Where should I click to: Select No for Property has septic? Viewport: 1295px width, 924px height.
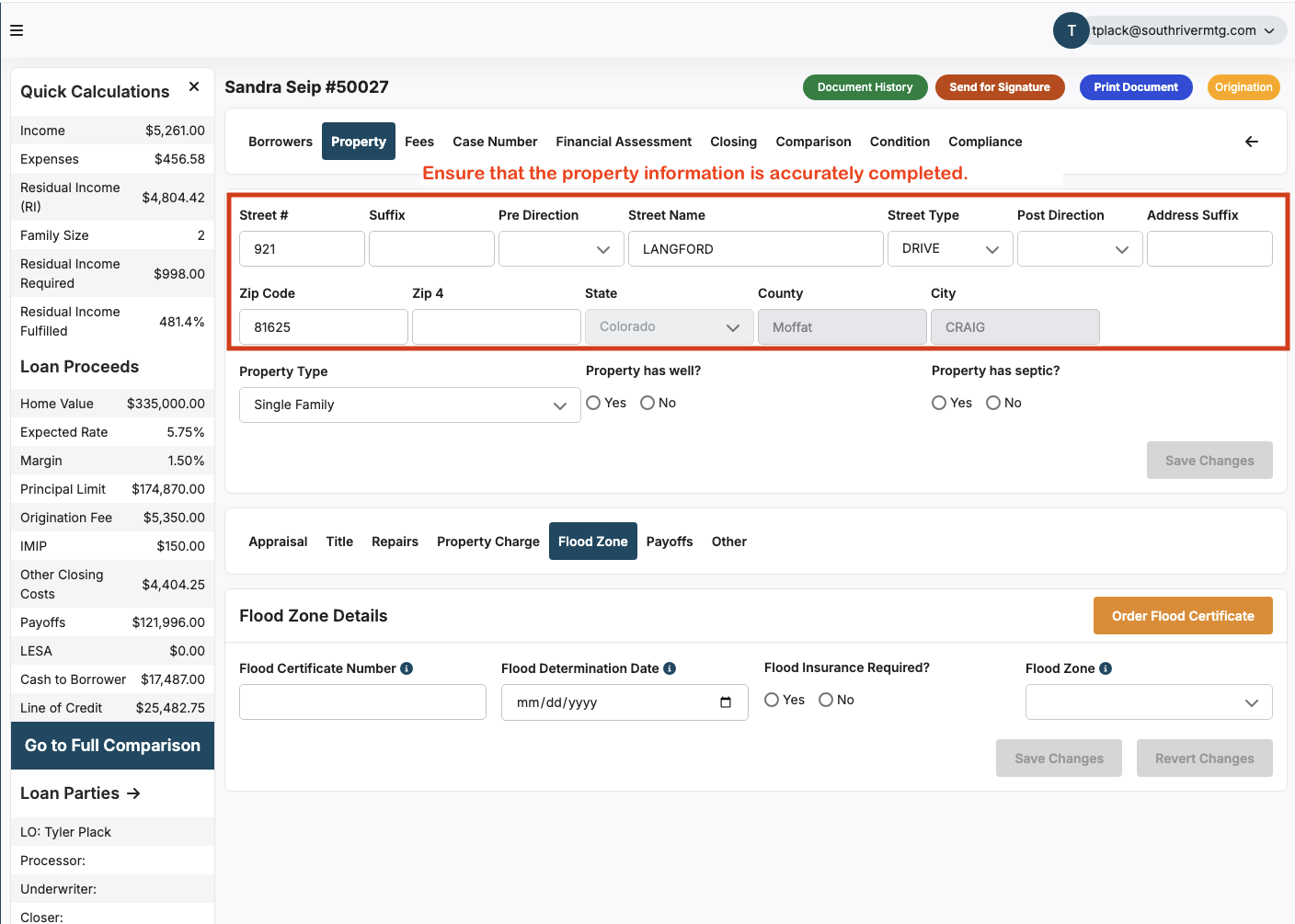coord(993,403)
